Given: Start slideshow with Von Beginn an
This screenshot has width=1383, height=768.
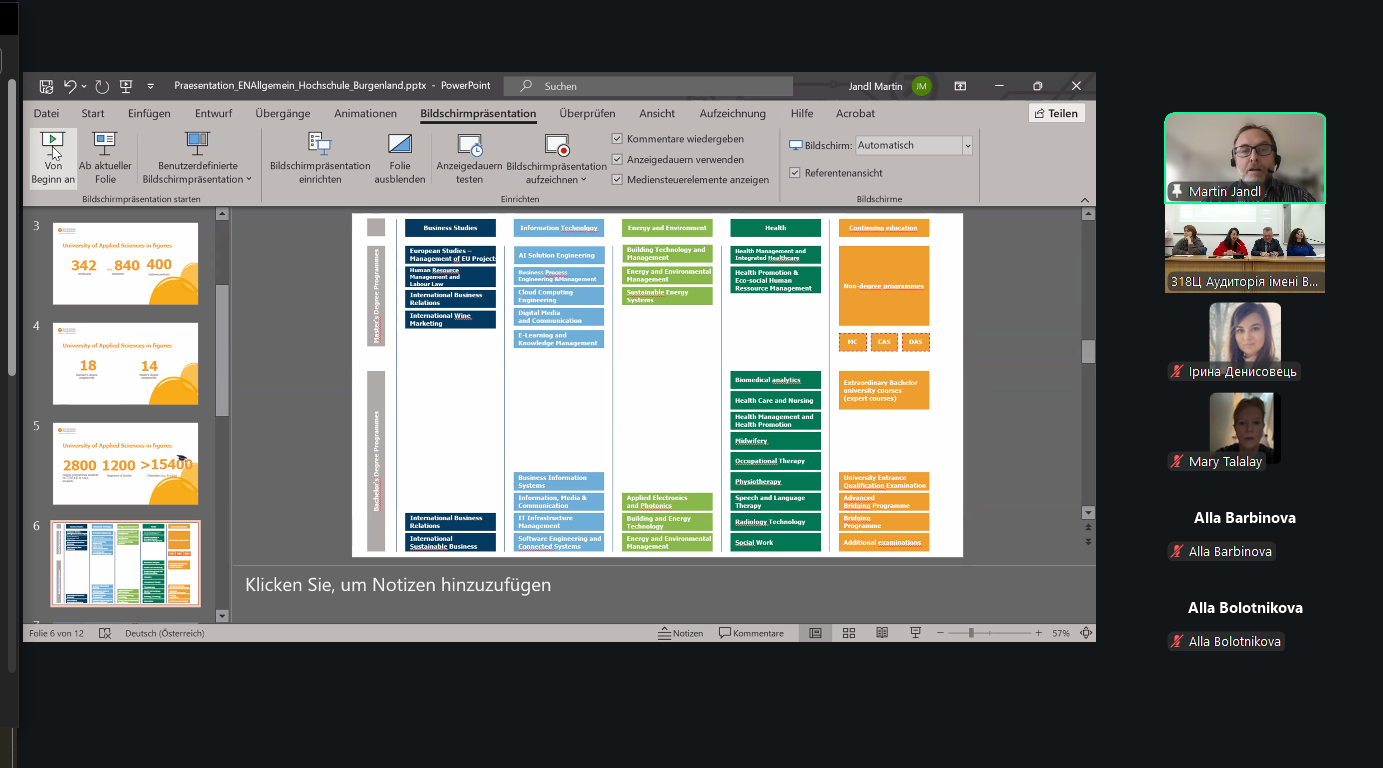Looking at the screenshot, I should pos(53,158).
